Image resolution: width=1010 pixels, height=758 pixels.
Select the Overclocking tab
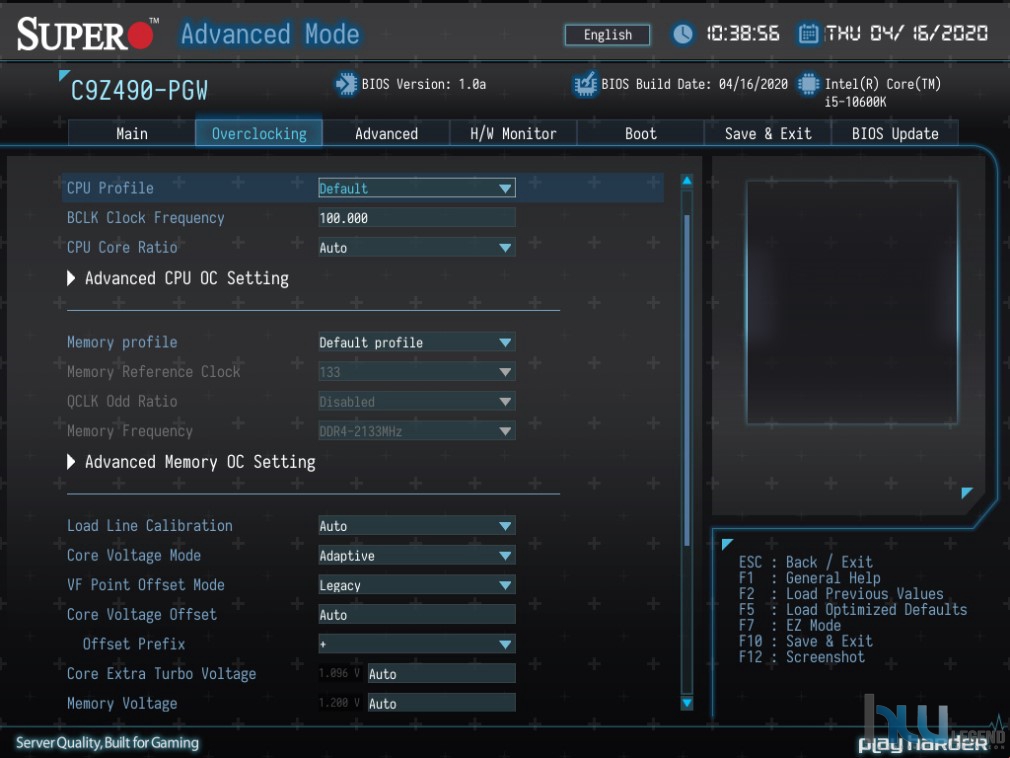click(259, 133)
